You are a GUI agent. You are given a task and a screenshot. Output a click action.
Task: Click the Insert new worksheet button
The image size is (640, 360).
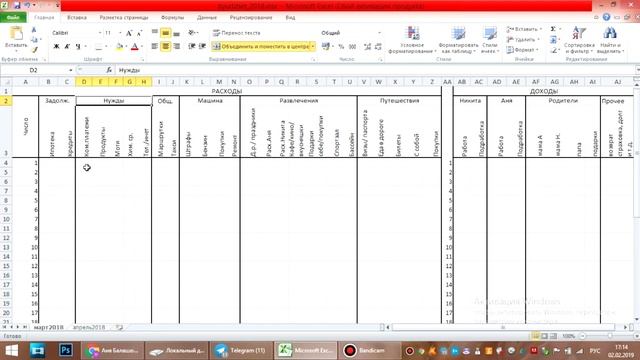pos(119,327)
